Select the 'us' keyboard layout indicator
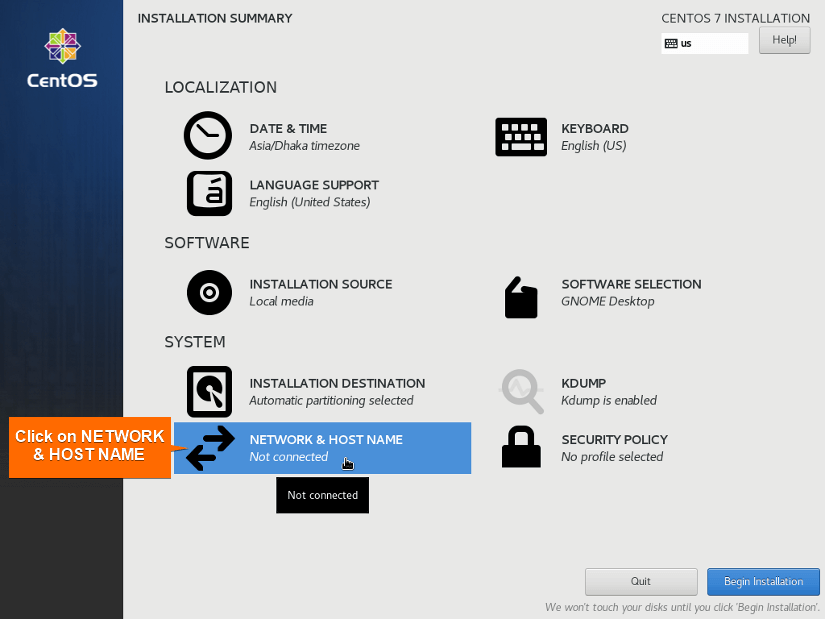 pos(705,44)
